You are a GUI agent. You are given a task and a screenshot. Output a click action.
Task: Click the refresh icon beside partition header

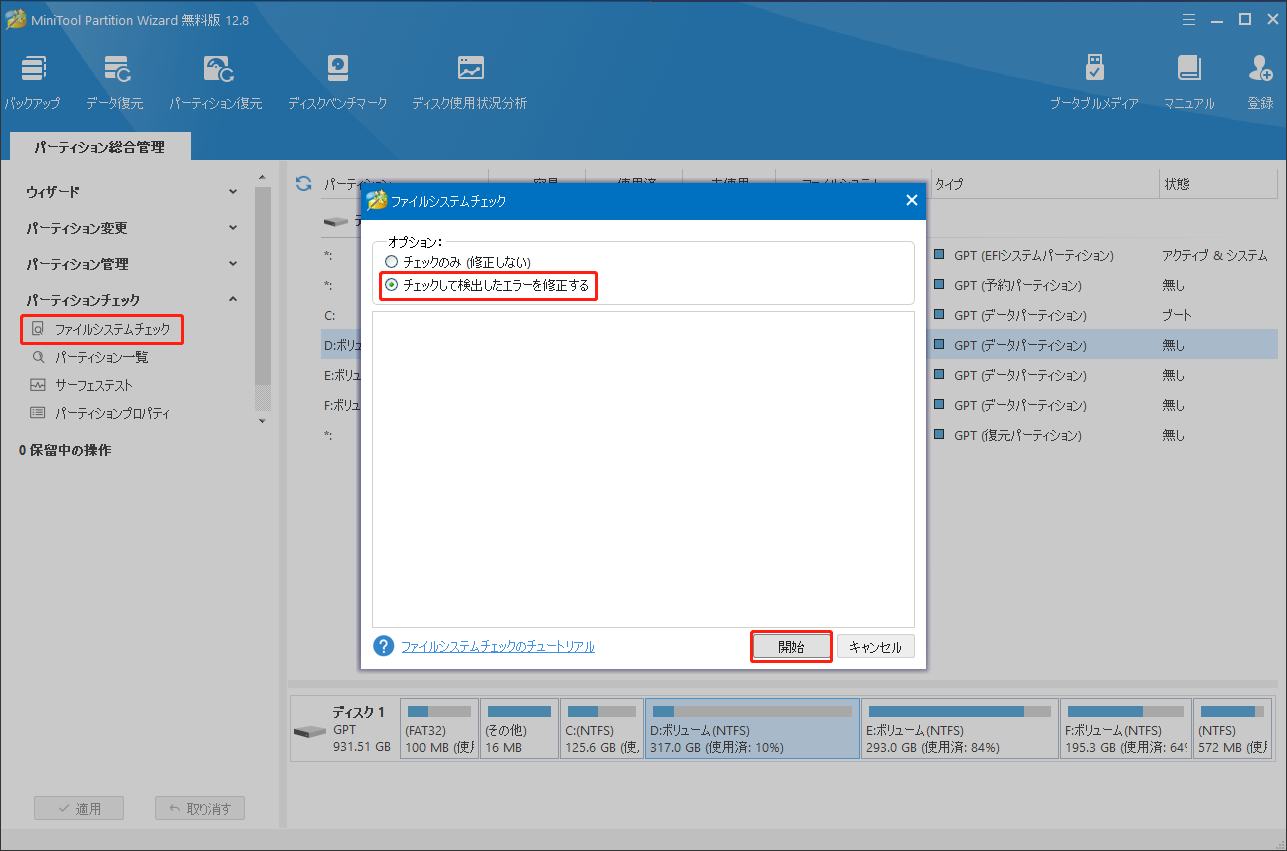(x=304, y=184)
